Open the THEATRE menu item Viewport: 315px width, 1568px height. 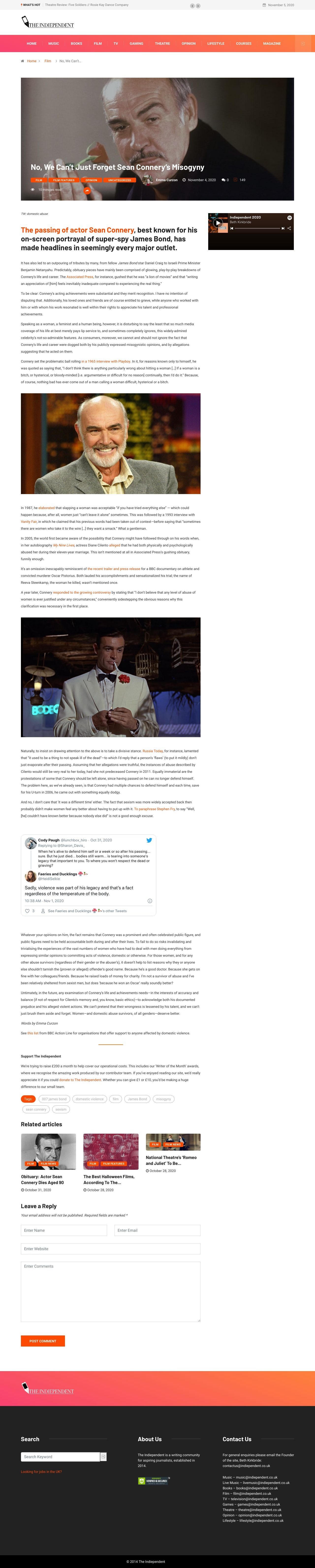[x=162, y=44]
